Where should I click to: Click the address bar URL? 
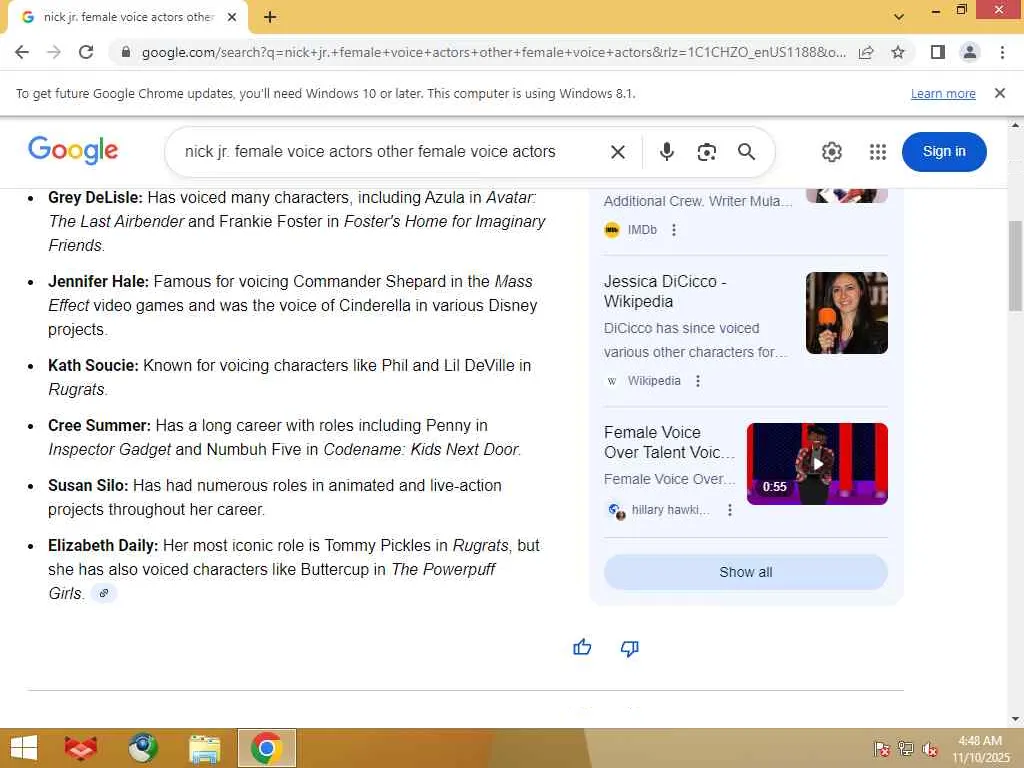pos(493,52)
